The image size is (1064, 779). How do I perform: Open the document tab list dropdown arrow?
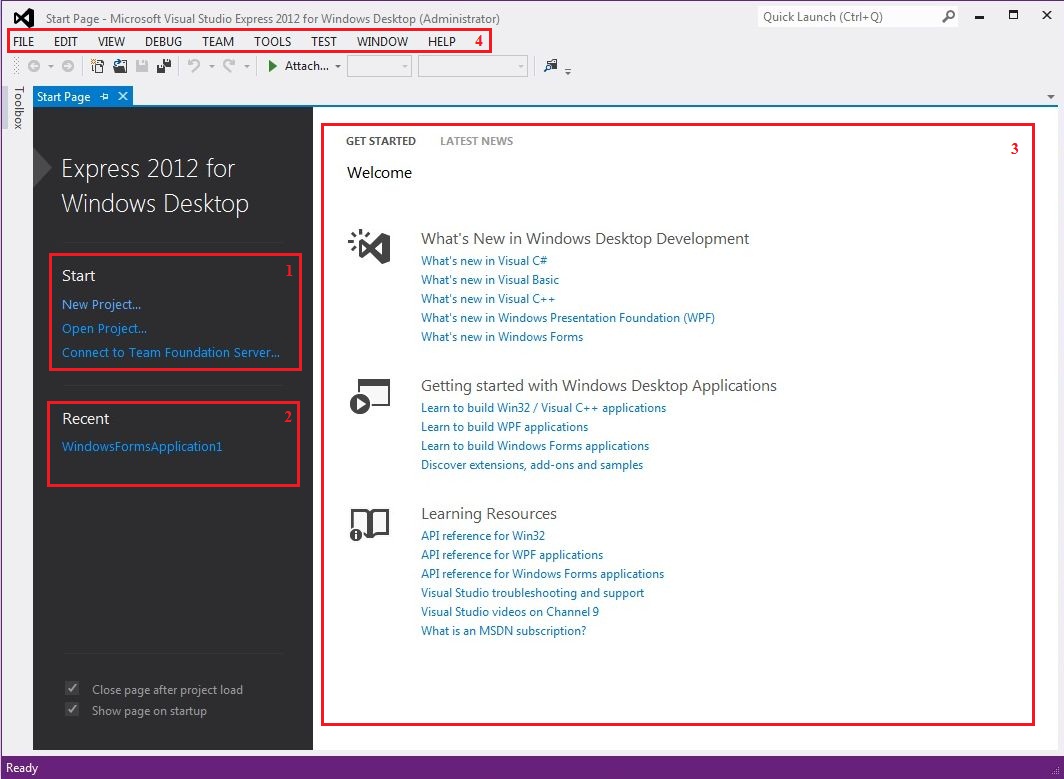(1051, 97)
